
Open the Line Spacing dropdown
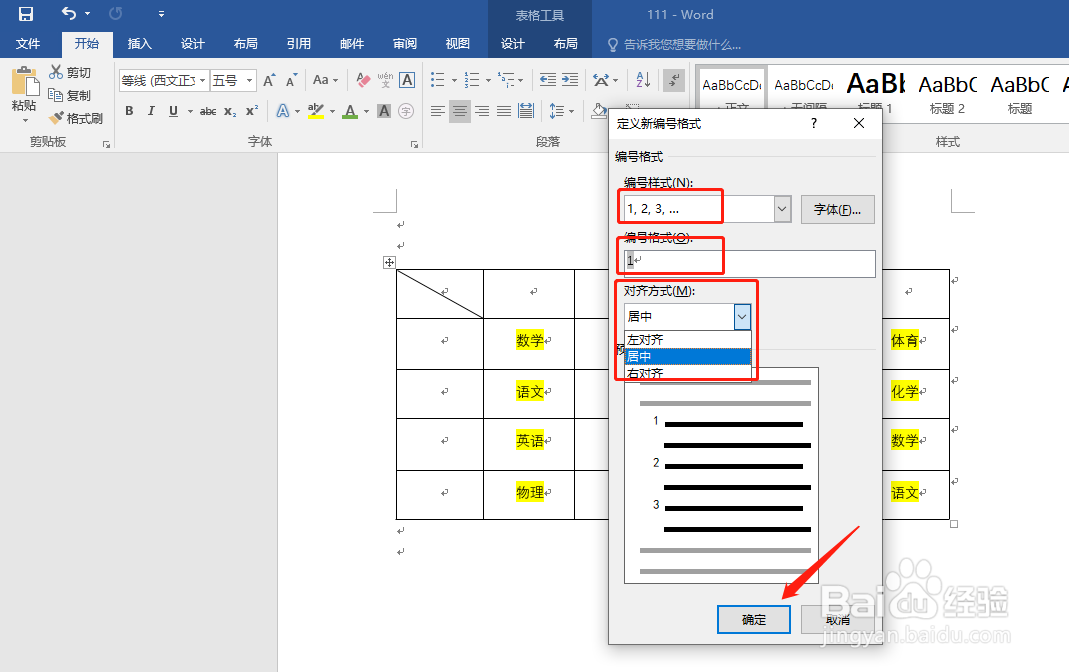click(561, 110)
